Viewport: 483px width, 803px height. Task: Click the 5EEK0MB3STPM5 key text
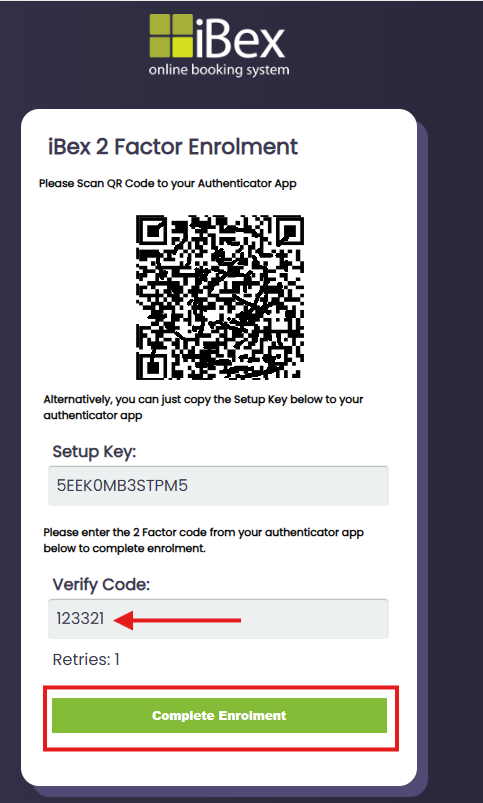click(x=122, y=485)
